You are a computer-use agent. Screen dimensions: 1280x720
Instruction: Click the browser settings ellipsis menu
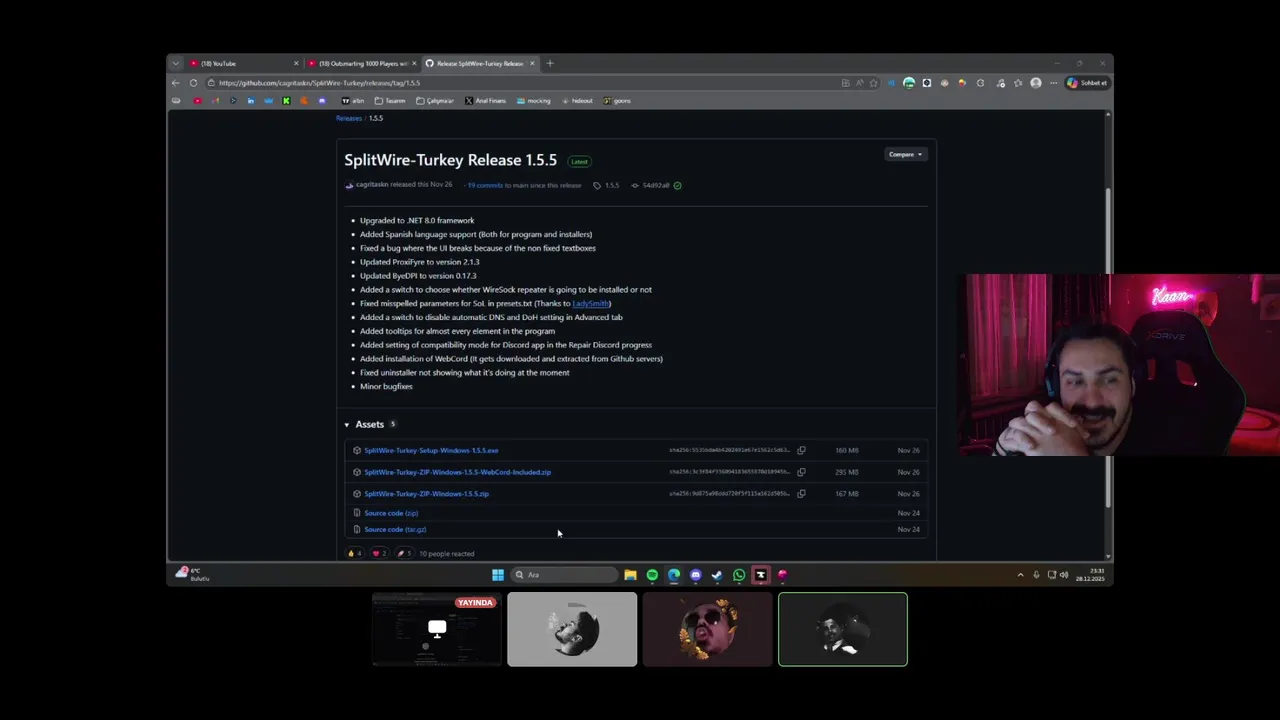point(1053,83)
